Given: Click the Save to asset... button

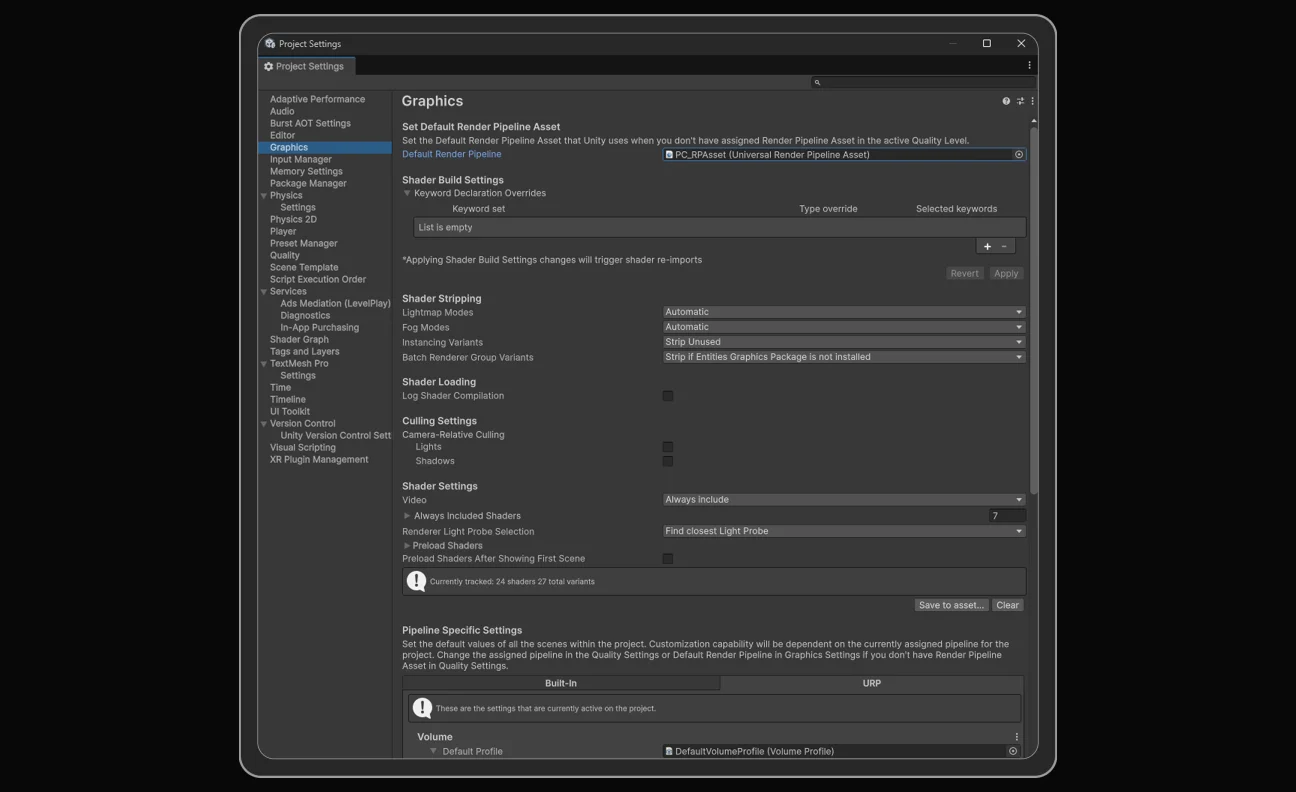Looking at the screenshot, I should point(951,605).
